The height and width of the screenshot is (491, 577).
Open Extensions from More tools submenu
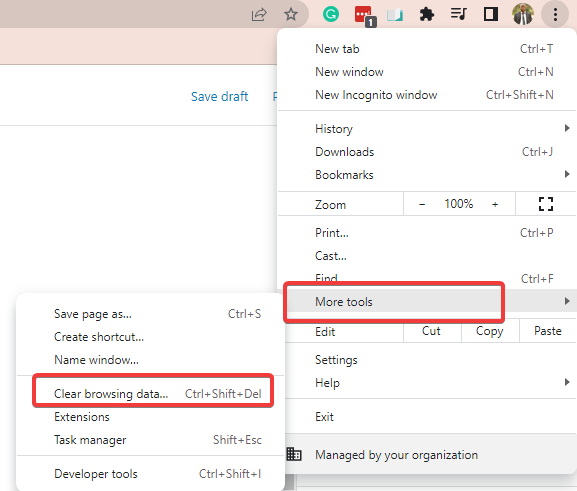coord(151,417)
